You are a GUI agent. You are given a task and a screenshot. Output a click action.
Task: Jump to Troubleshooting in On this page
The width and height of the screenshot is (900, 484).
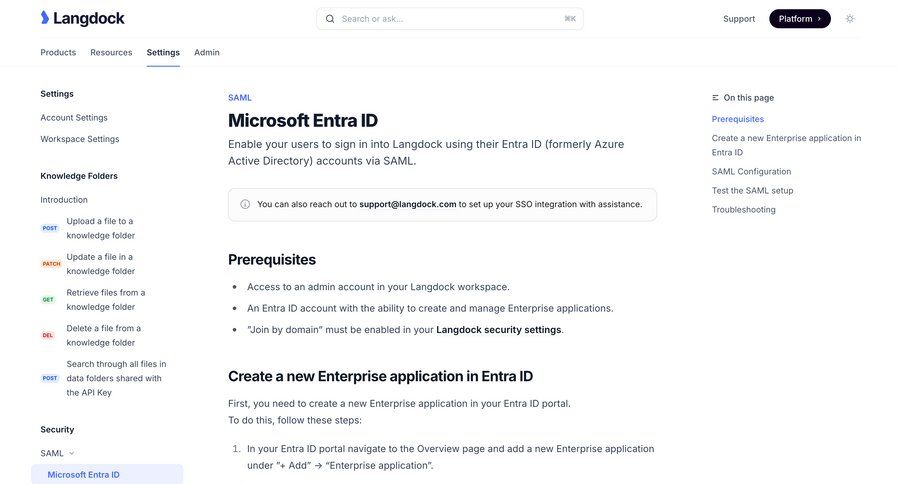[743, 210]
